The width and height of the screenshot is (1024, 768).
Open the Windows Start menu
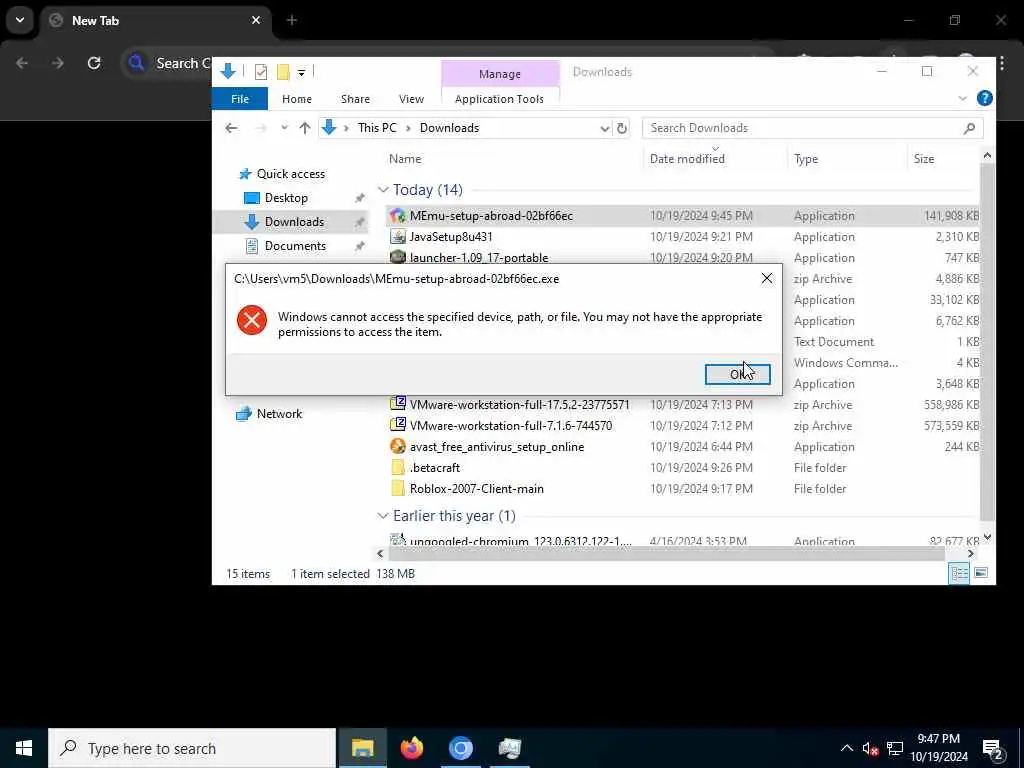24,748
